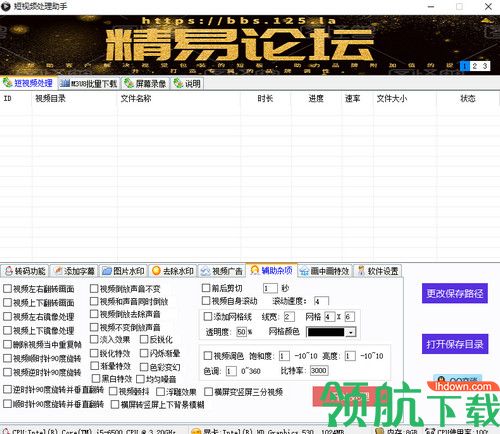Tick 视频倒放去除声音

pos(94,314)
